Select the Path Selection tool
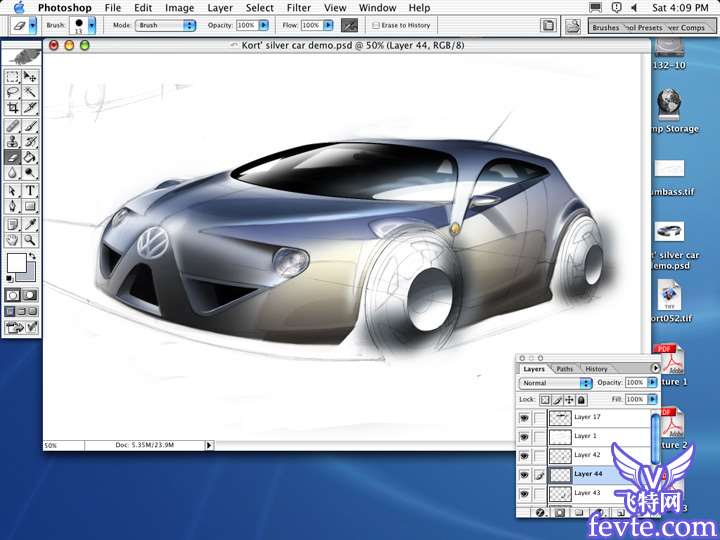Screen dimensions: 720x540 point(12,191)
